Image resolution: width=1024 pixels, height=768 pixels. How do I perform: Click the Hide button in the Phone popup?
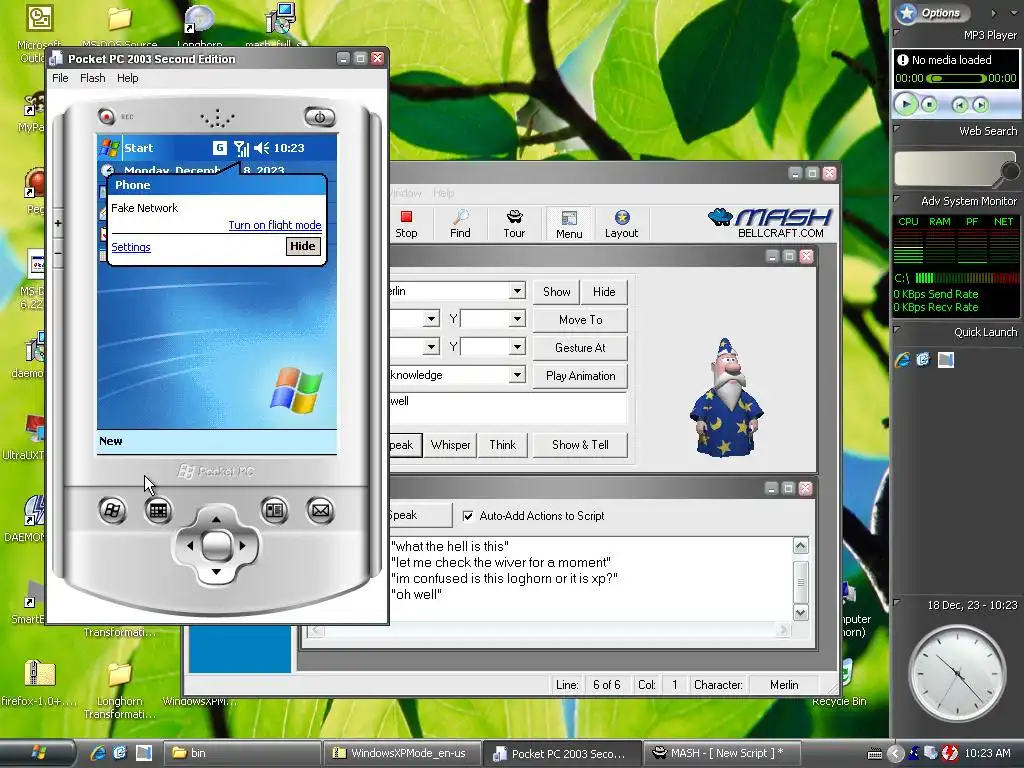(x=303, y=246)
